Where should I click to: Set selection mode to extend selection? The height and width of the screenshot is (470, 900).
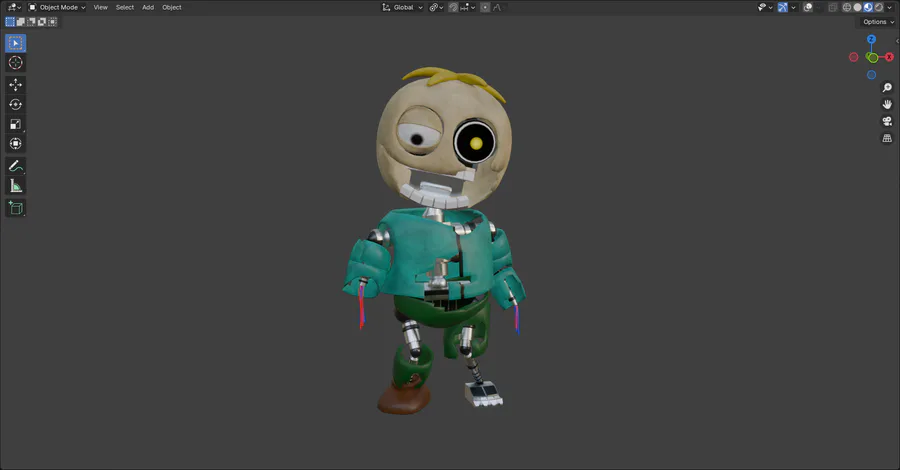[x=21, y=22]
